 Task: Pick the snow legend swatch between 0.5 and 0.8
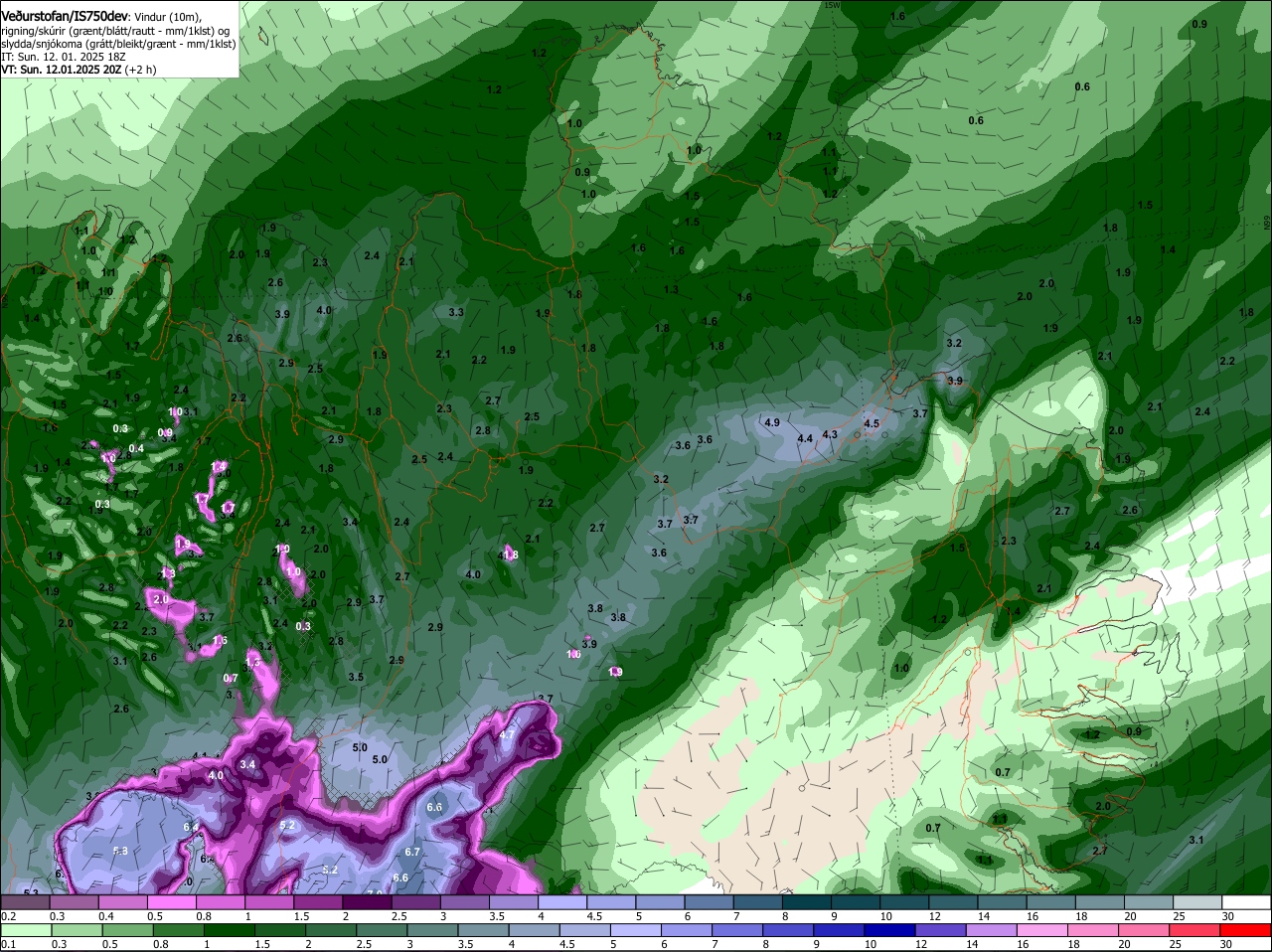point(171,902)
